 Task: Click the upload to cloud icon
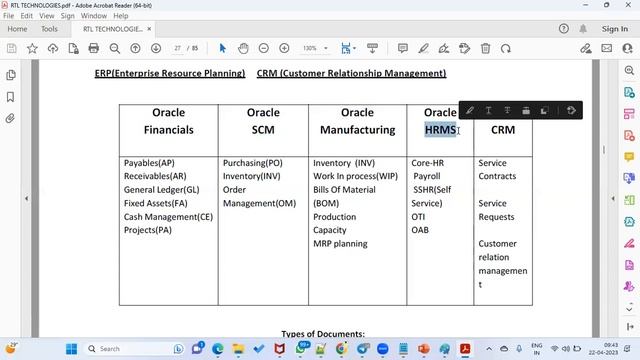[x=53, y=49]
